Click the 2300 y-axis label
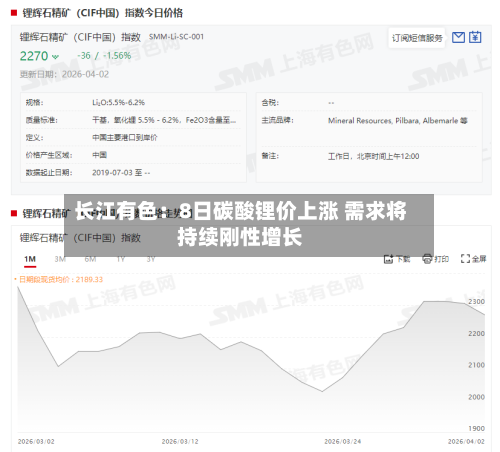 tap(476, 302)
